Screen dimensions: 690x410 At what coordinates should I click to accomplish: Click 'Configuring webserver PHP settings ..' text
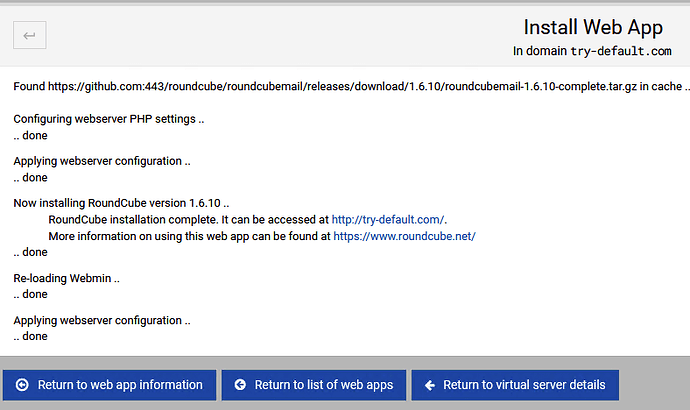click(109, 119)
